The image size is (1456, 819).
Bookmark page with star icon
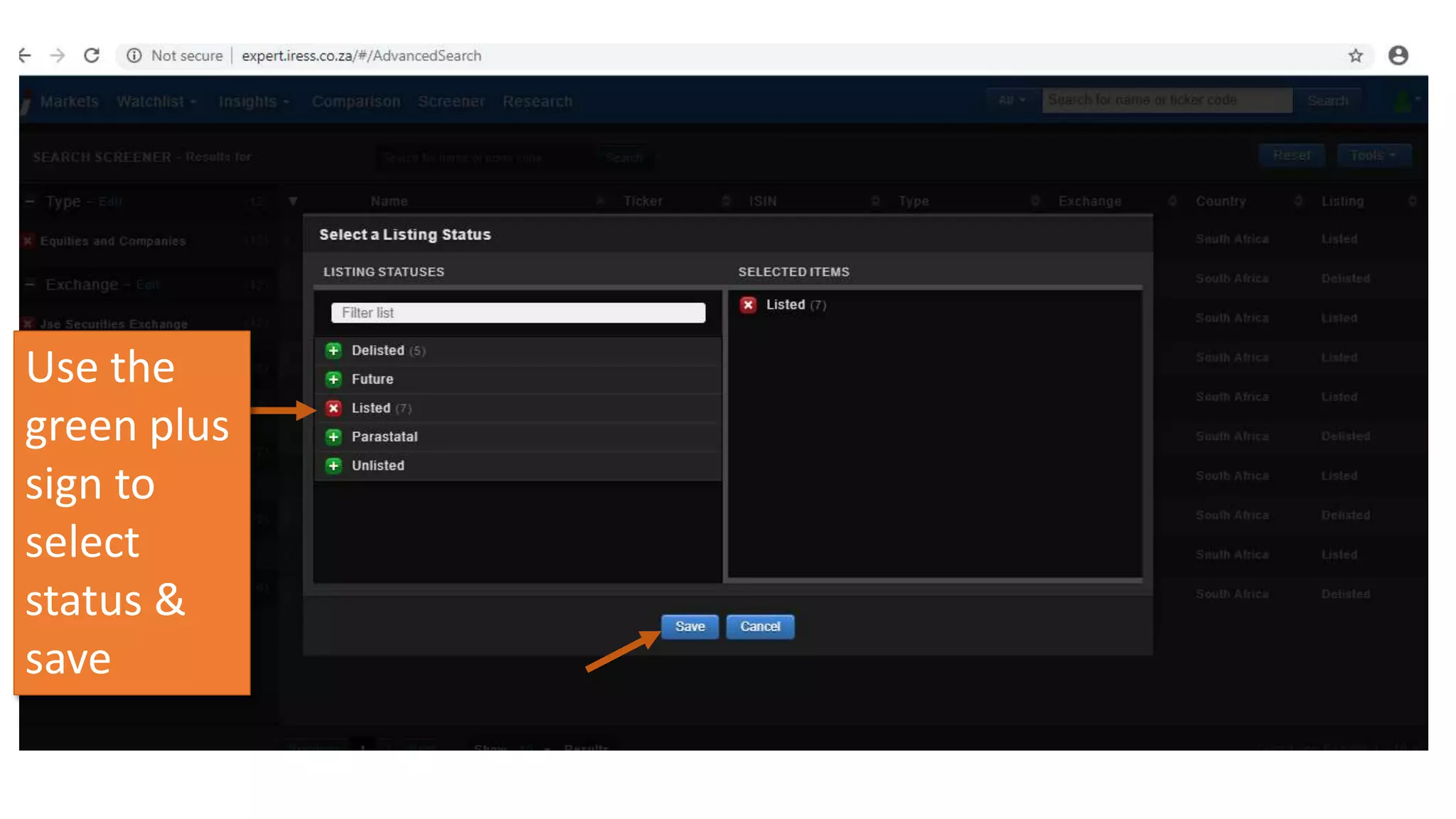(x=1356, y=55)
